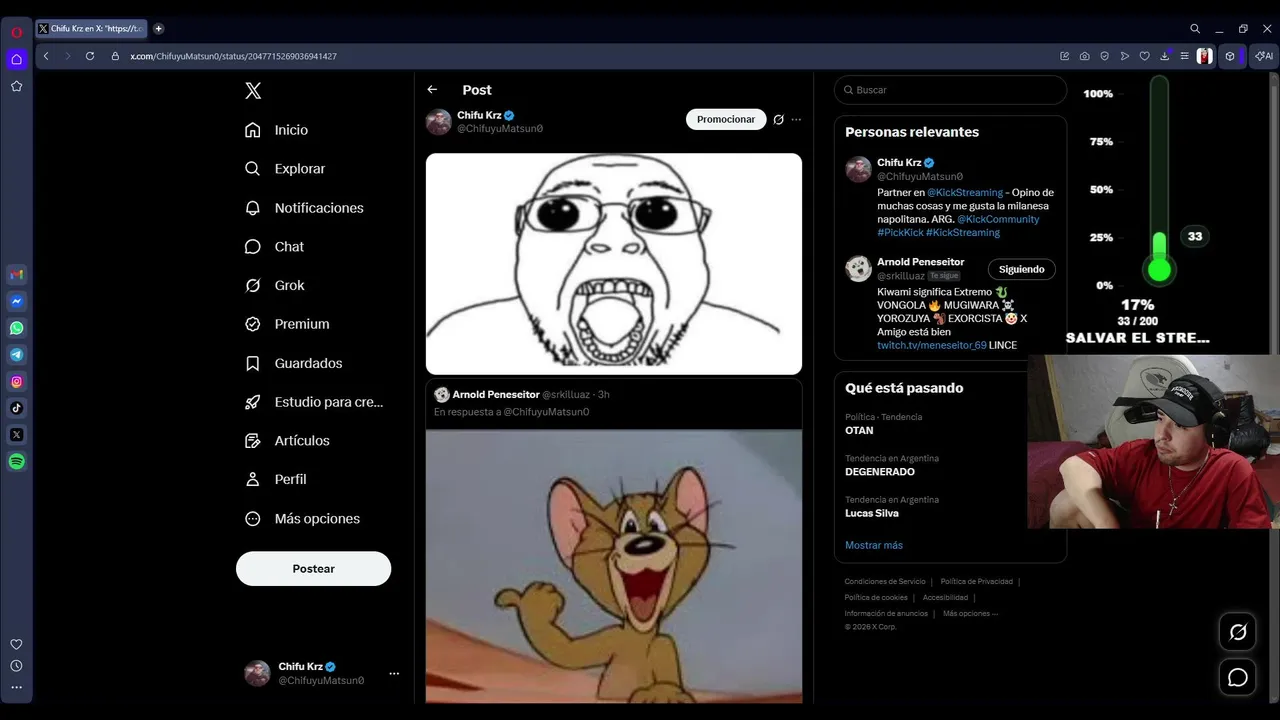The image size is (1280, 720).
Task: Open the @KickCommunity mention link
Action: click(x=998, y=219)
